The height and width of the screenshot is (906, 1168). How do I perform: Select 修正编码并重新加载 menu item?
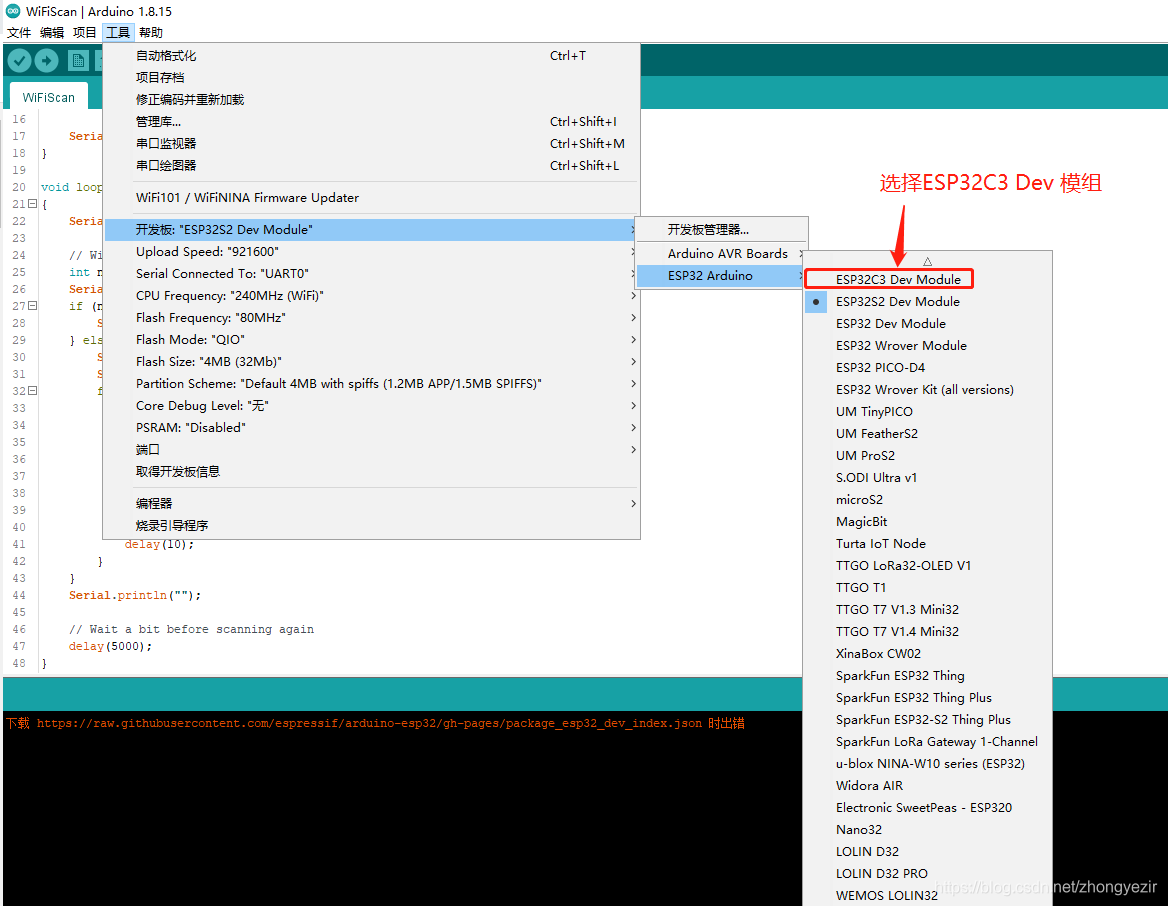point(372,100)
